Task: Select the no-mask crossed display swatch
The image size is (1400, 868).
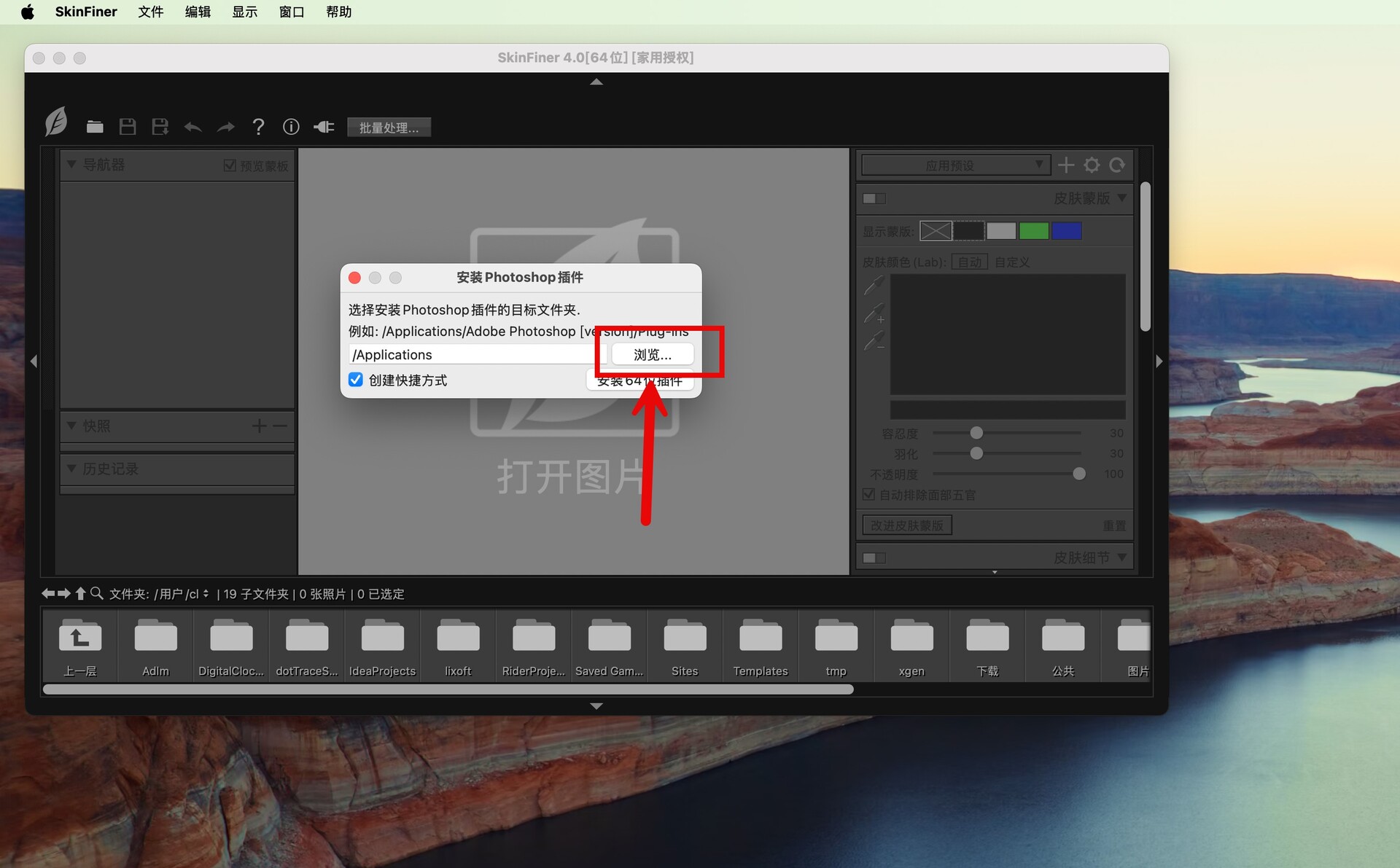Action: [x=936, y=232]
